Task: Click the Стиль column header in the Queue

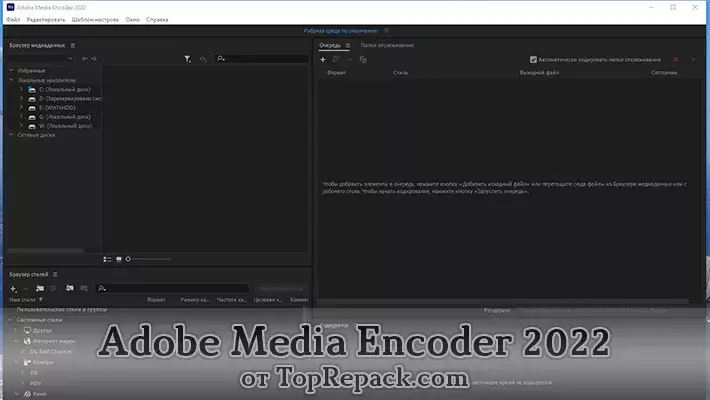Action: (400, 72)
